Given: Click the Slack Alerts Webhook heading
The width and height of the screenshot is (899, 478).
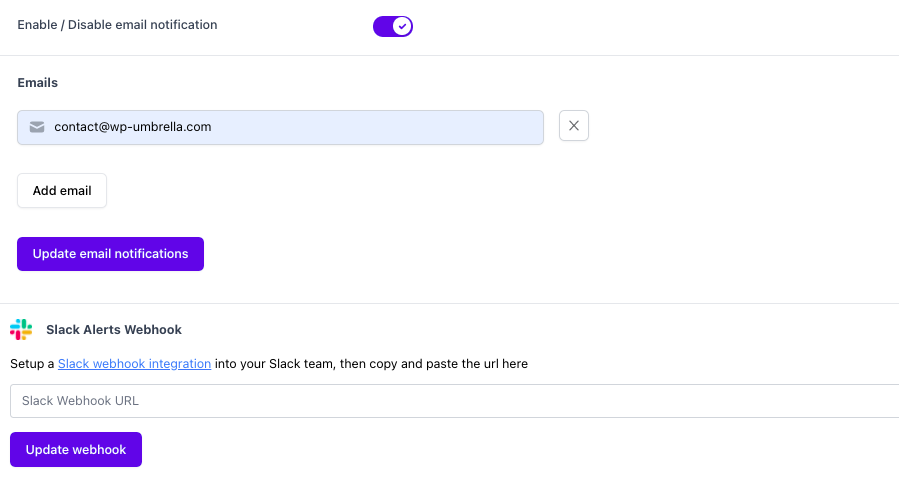Looking at the screenshot, I should [114, 330].
